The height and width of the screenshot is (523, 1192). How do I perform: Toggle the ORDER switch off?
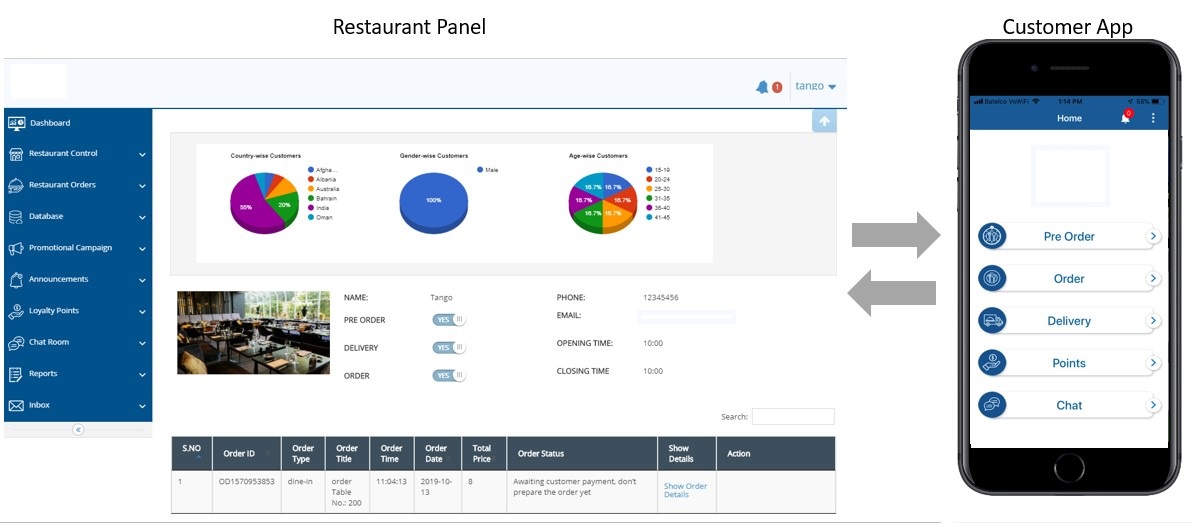[x=449, y=376]
